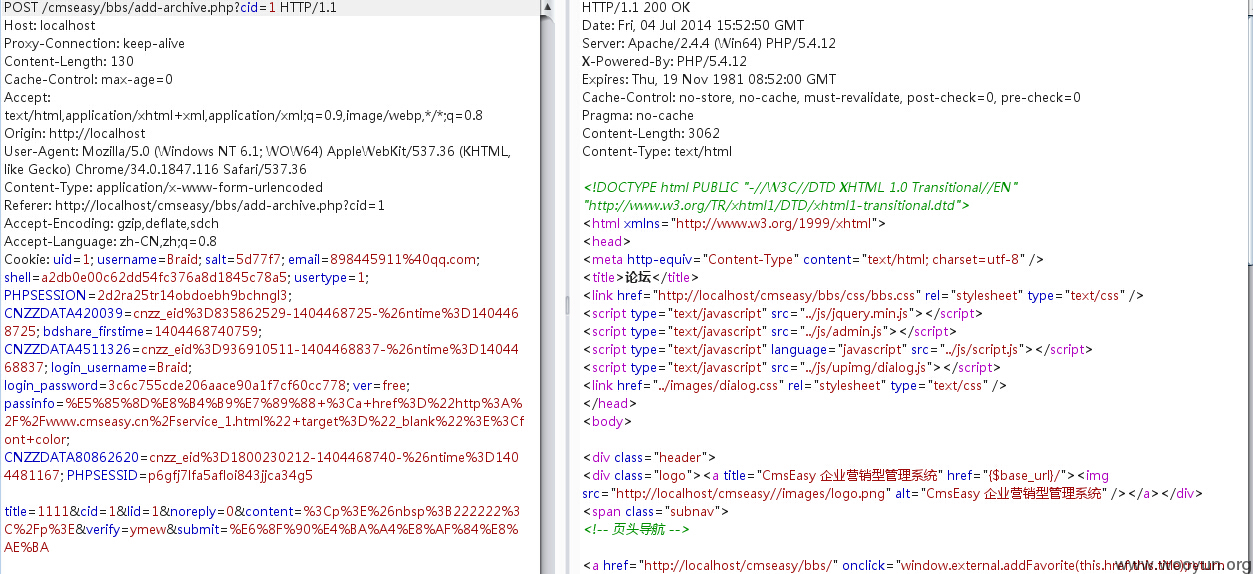Click the xhtml1-transitional.dtd URL line

pyautogui.click(x=776, y=205)
